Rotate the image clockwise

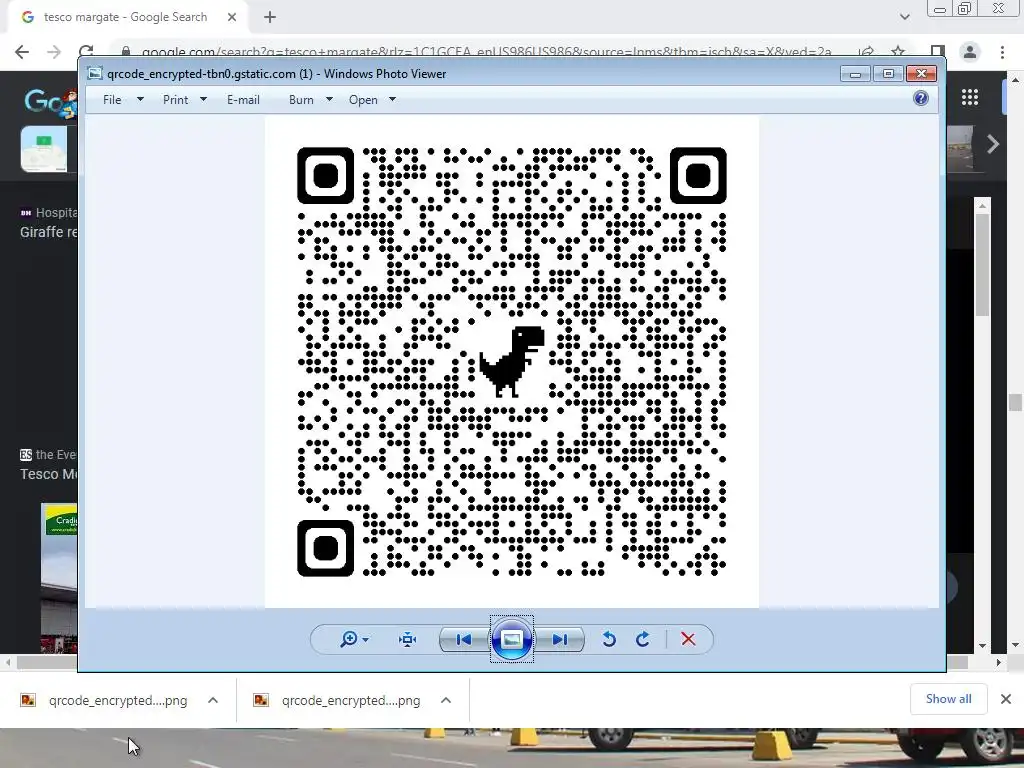click(x=643, y=639)
